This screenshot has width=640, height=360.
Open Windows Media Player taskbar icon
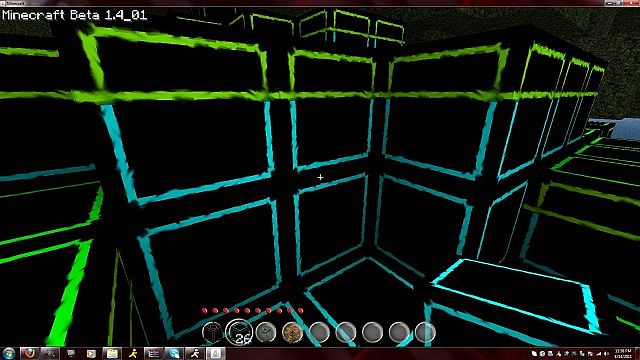point(91,353)
